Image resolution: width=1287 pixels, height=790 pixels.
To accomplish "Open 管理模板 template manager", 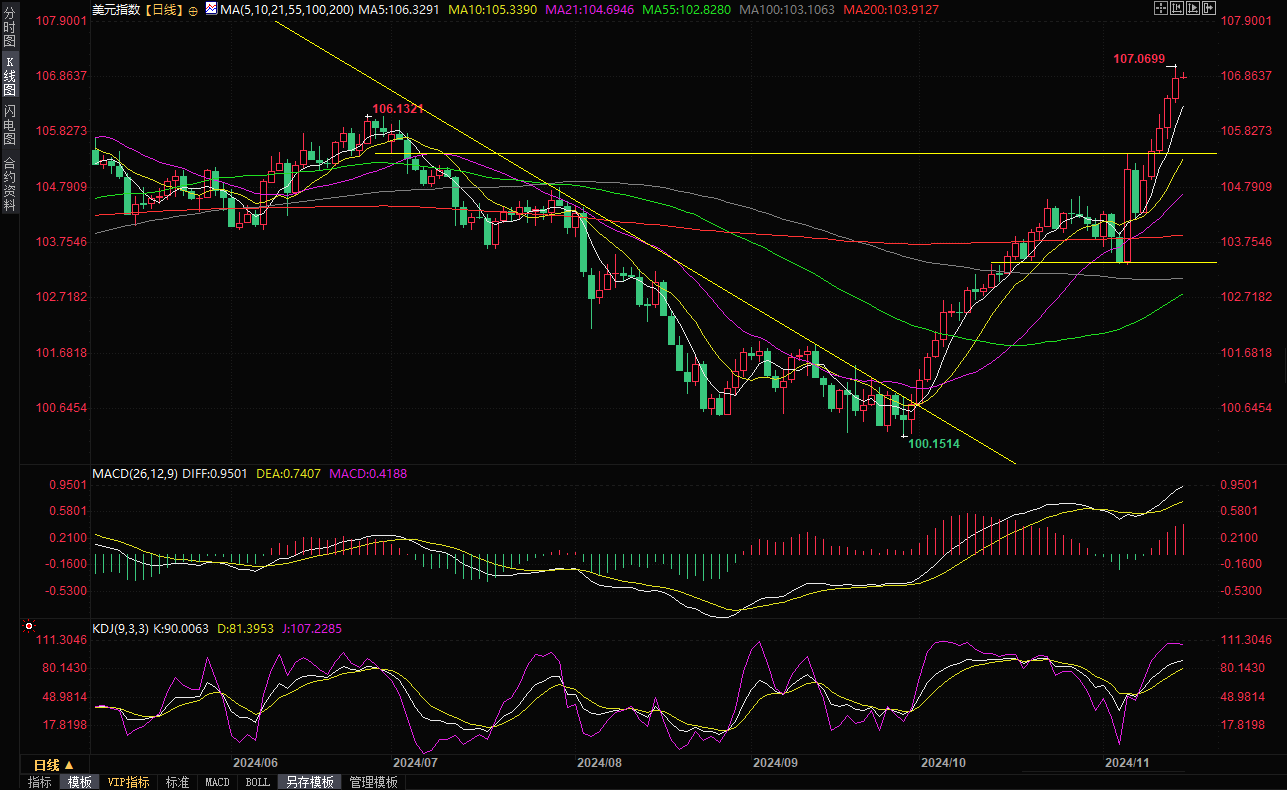I will pyautogui.click(x=373, y=782).
